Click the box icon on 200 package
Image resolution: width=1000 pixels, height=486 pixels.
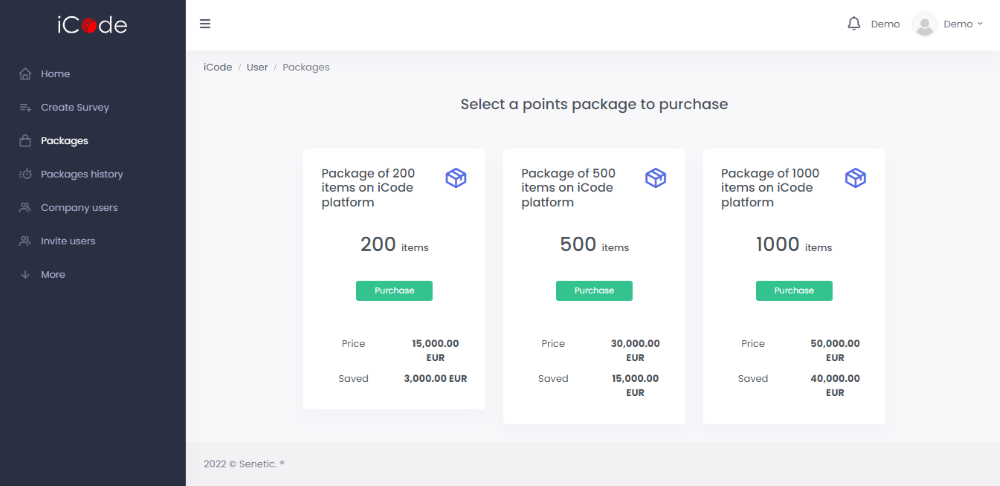pyautogui.click(x=456, y=178)
